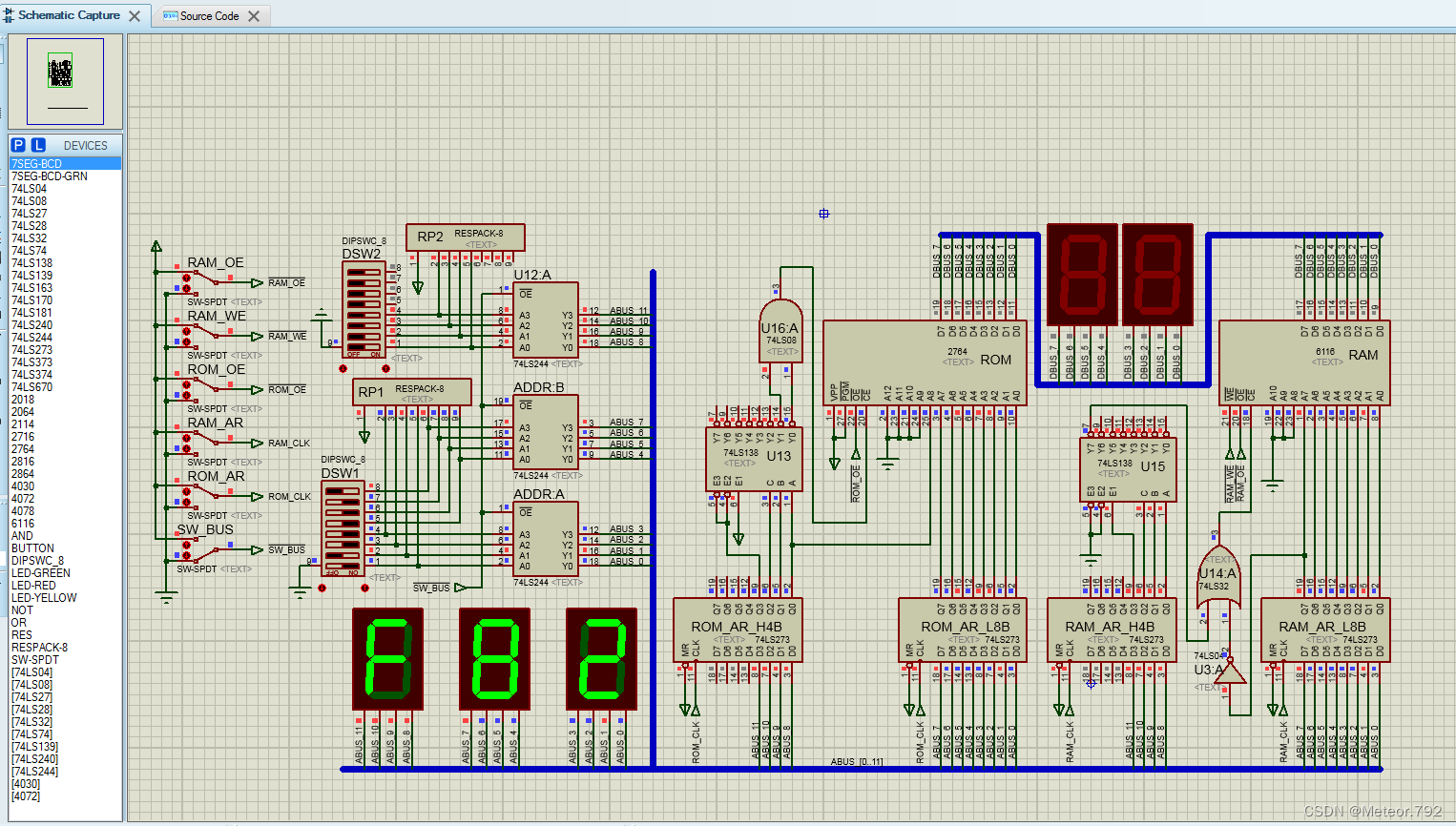The width and height of the screenshot is (1456, 826).
Task: Select the ADDR:B 74LS244 buffer
Action: click(546, 432)
